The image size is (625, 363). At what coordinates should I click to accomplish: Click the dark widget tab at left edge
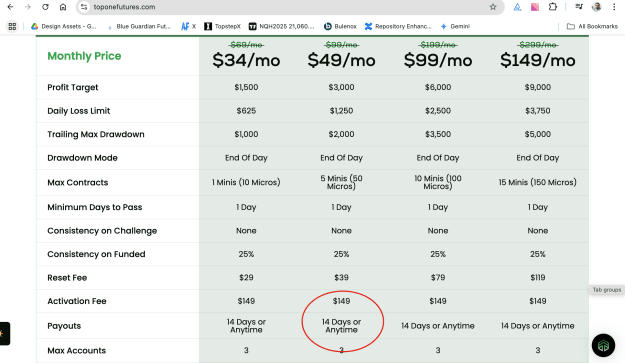point(5,334)
